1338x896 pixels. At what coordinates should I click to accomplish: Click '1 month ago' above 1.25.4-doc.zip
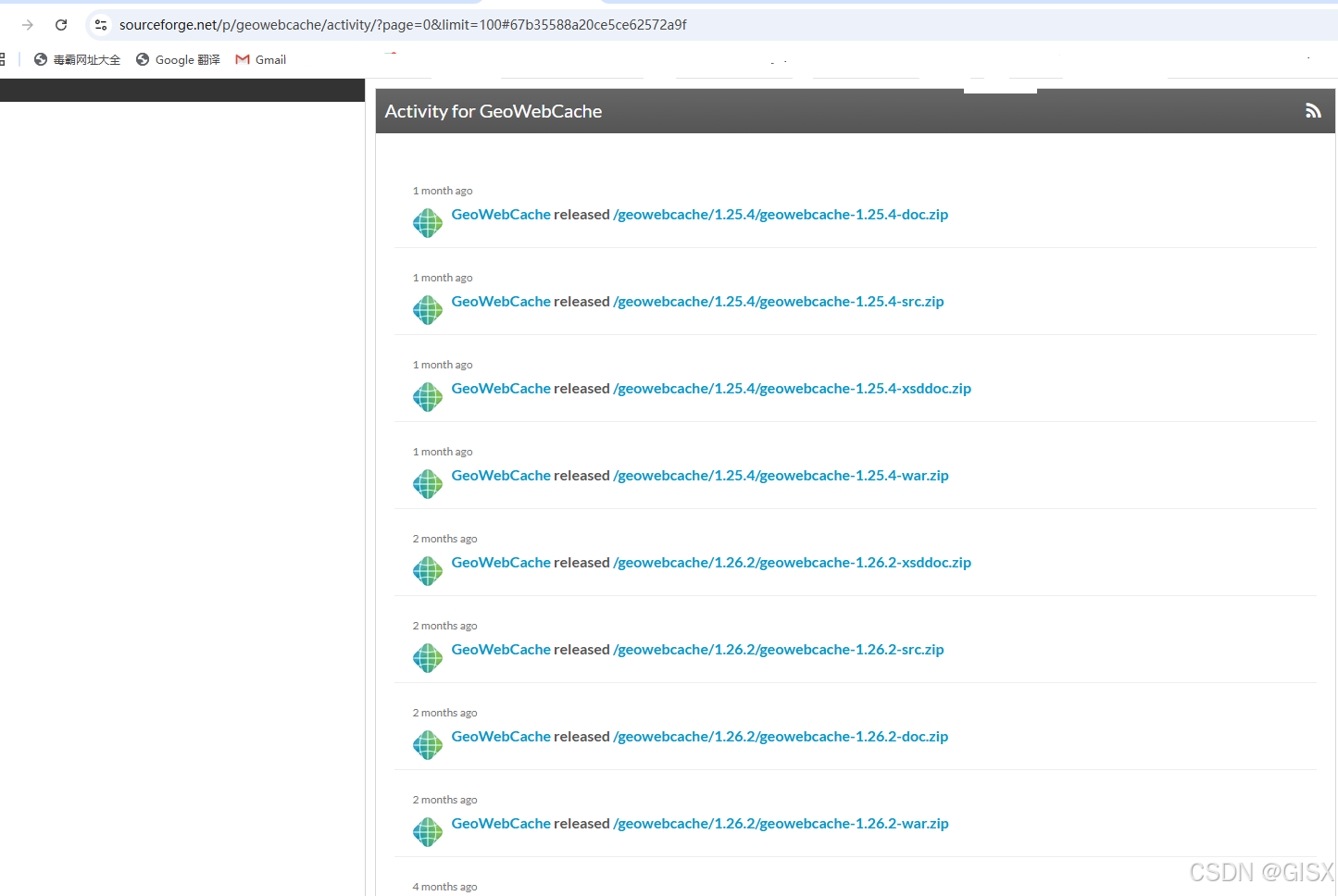click(443, 191)
